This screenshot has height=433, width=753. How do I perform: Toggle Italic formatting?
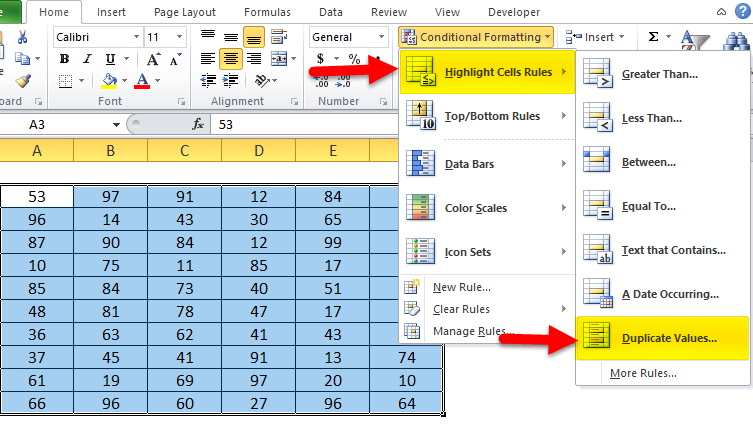87,59
